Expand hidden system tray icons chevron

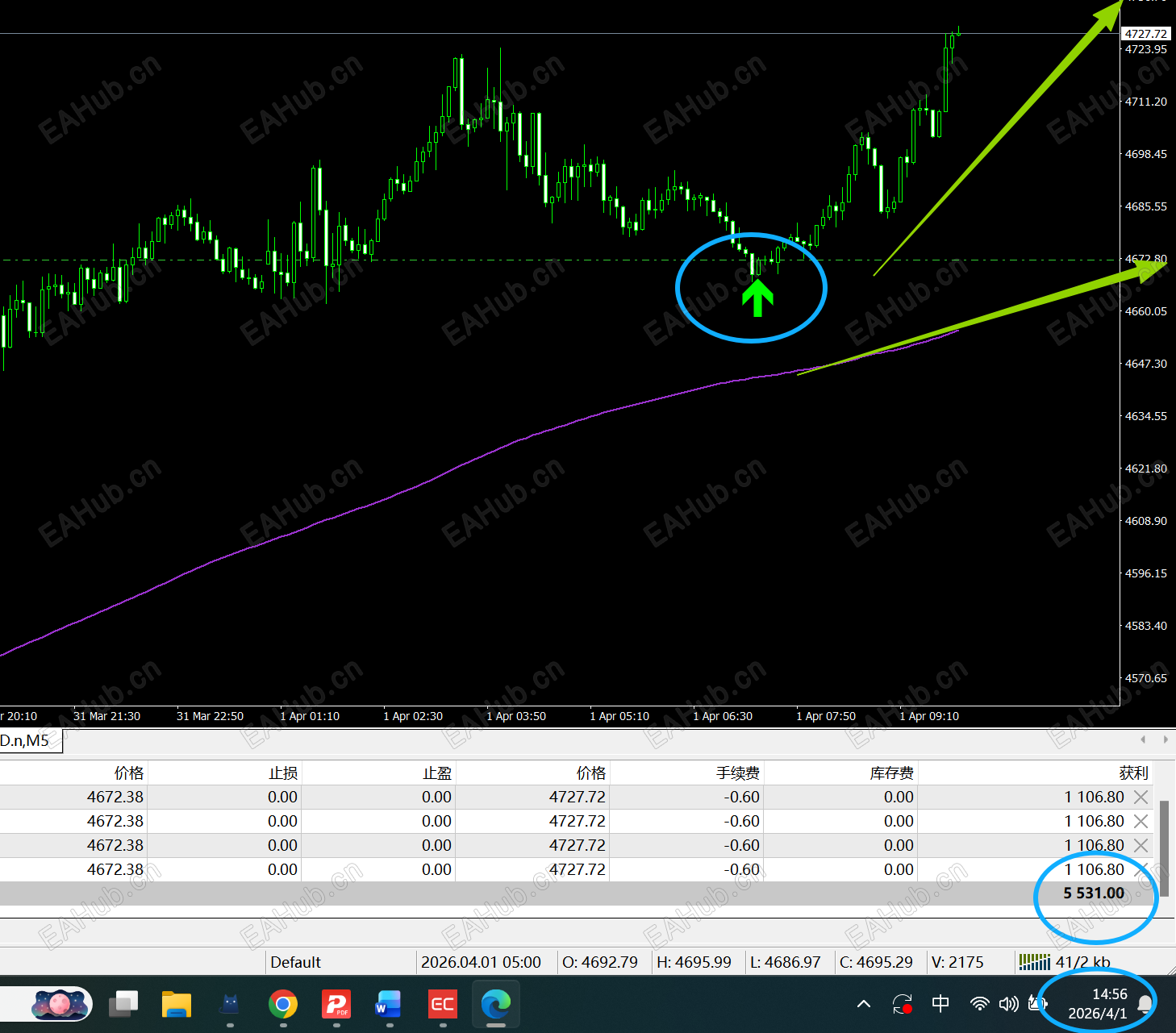click(864, 1004)
